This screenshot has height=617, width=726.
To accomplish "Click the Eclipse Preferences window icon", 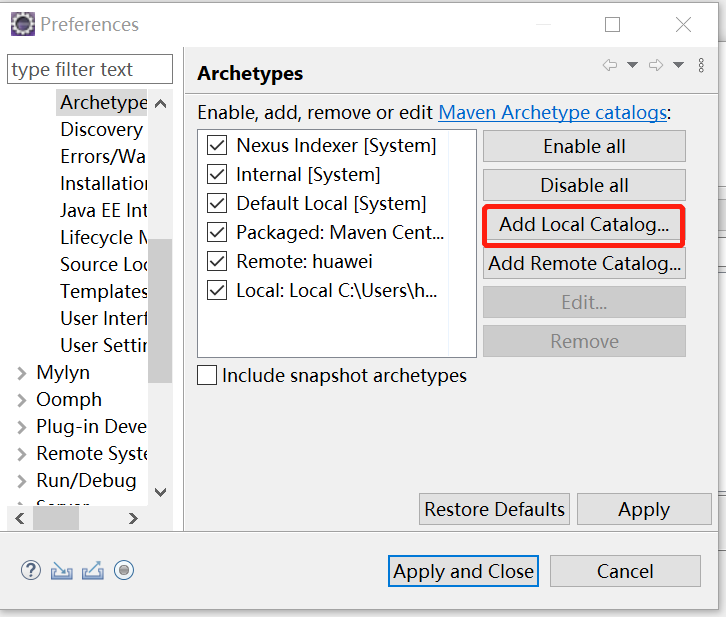I will (23, 24).
